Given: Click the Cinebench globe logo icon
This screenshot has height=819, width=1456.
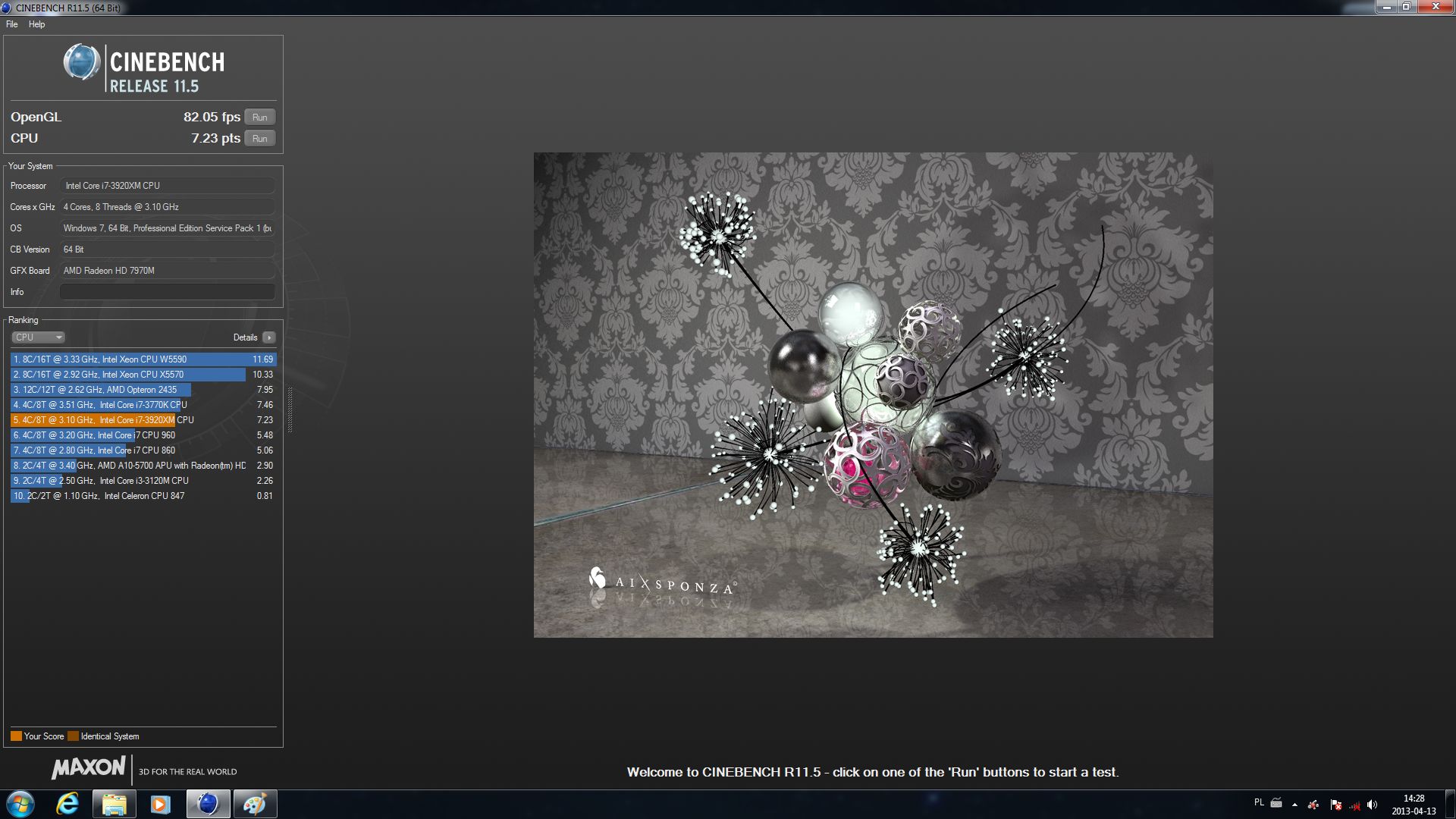Looking at the screenshot, I should (x=81, y=62).
